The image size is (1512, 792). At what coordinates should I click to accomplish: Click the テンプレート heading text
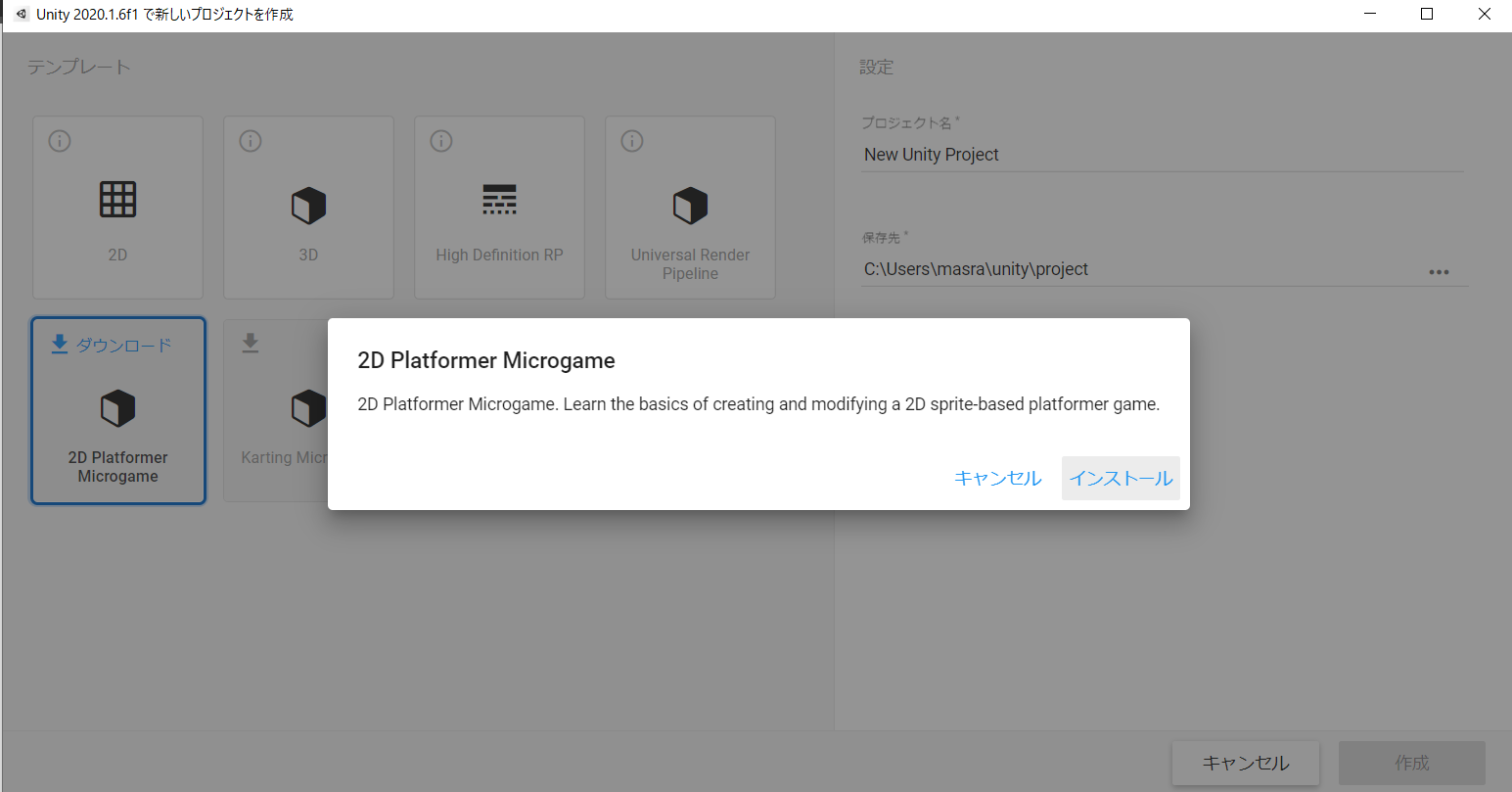coord(78,68)
